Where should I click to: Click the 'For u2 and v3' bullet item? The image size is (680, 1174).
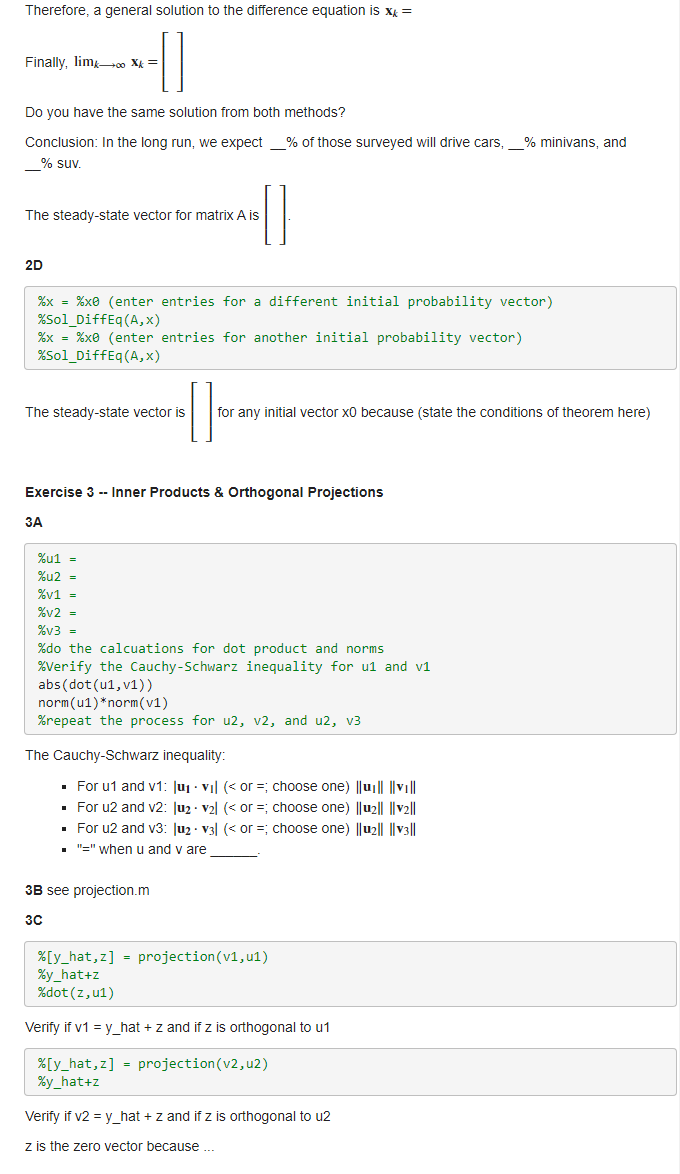coord(247,829)
